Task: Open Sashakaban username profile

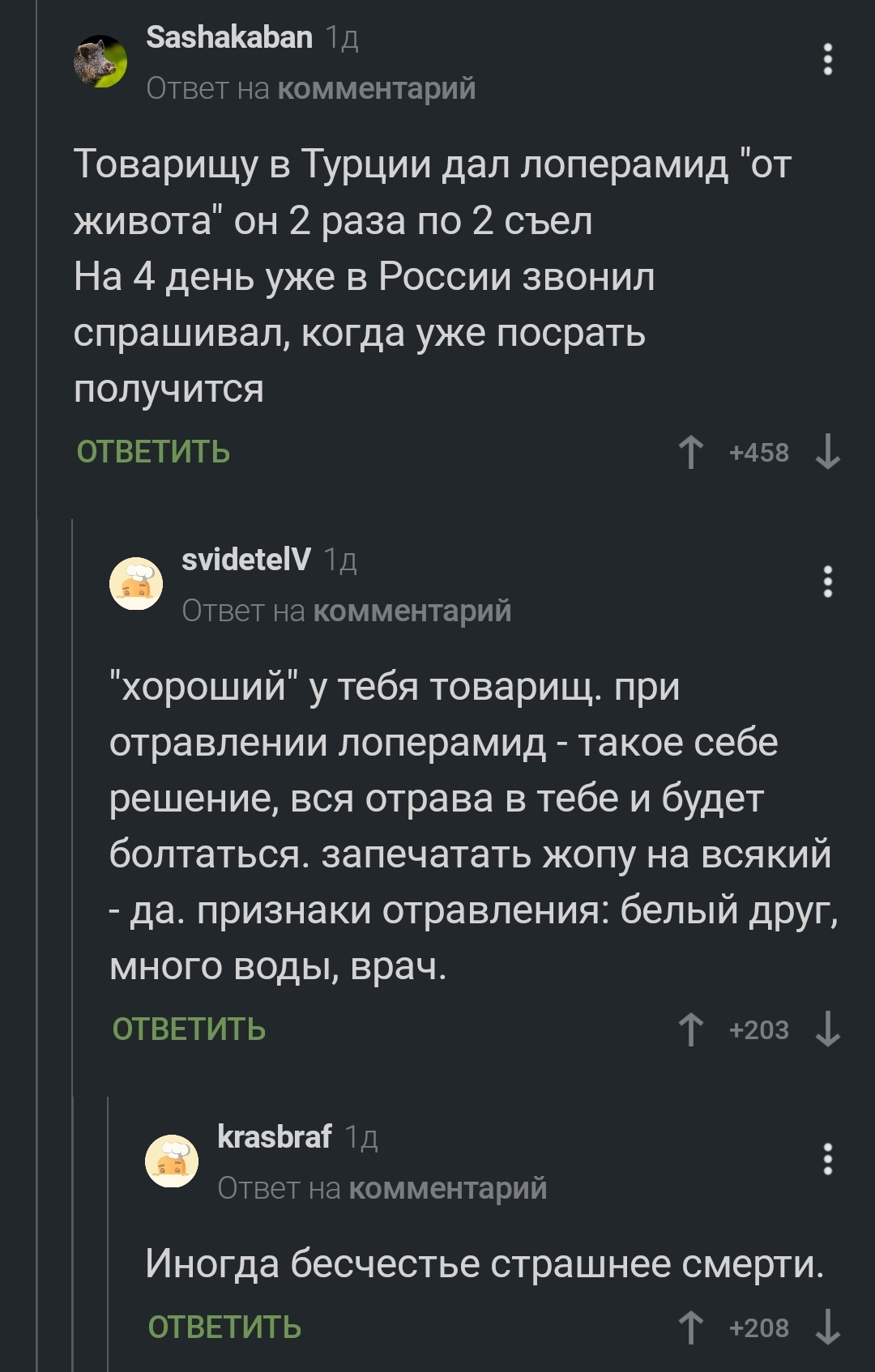Action: tap(229, 37)
